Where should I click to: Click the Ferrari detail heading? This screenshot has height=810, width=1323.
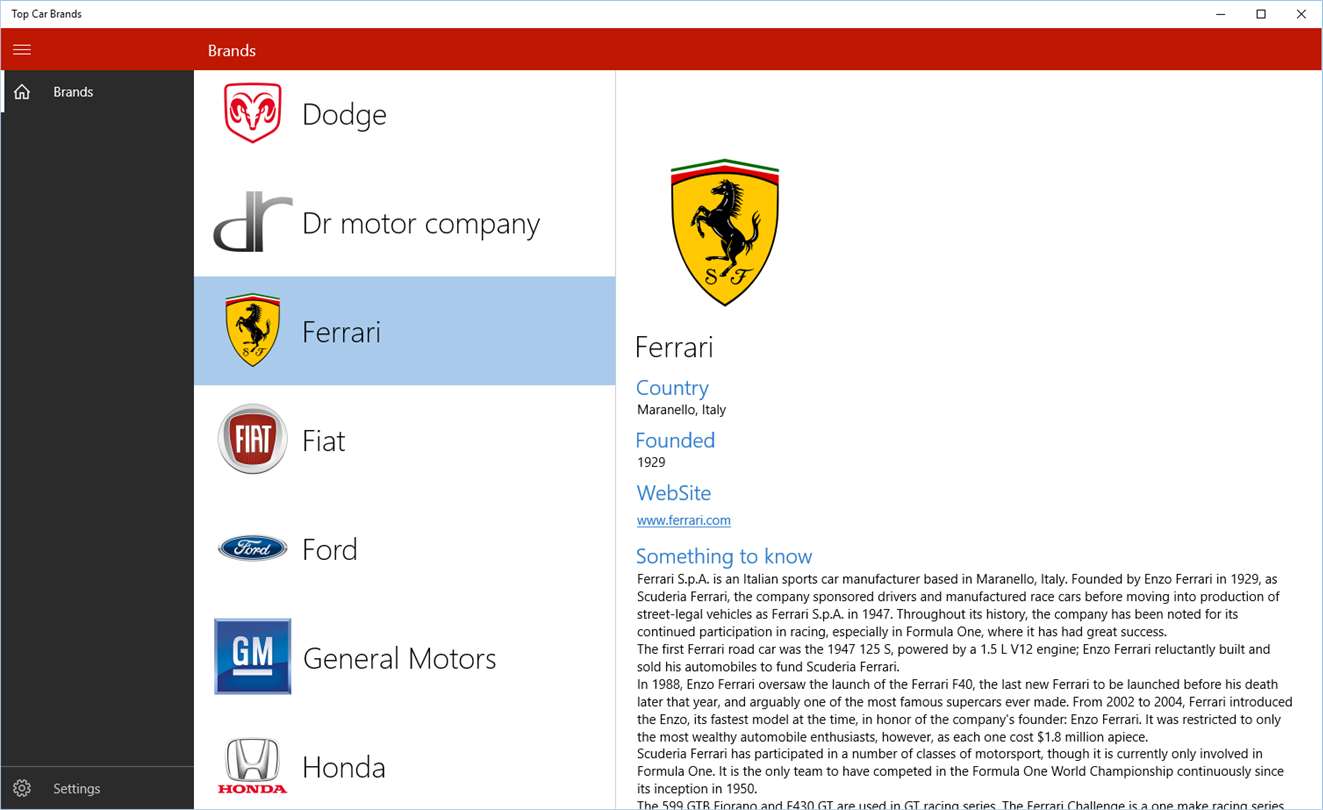click(x=674, y=347)
